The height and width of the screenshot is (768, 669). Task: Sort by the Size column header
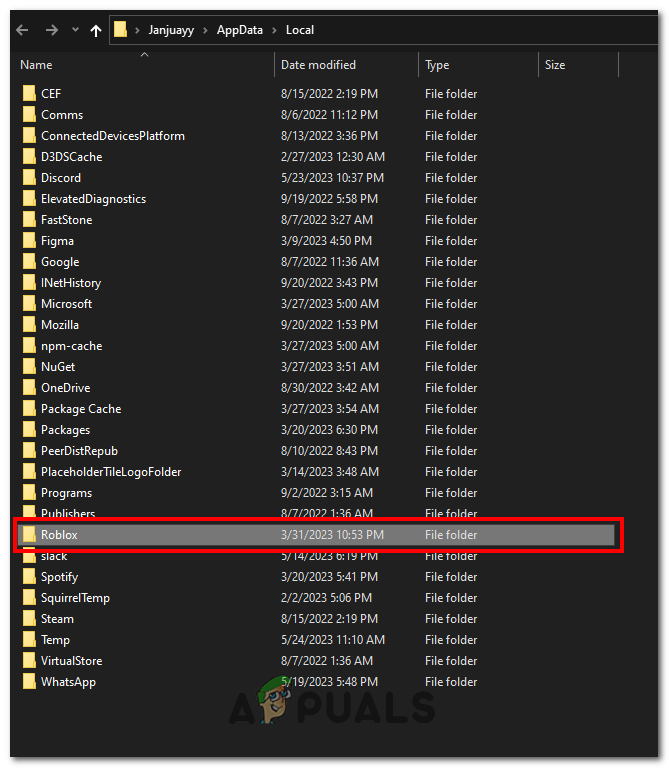555,65
